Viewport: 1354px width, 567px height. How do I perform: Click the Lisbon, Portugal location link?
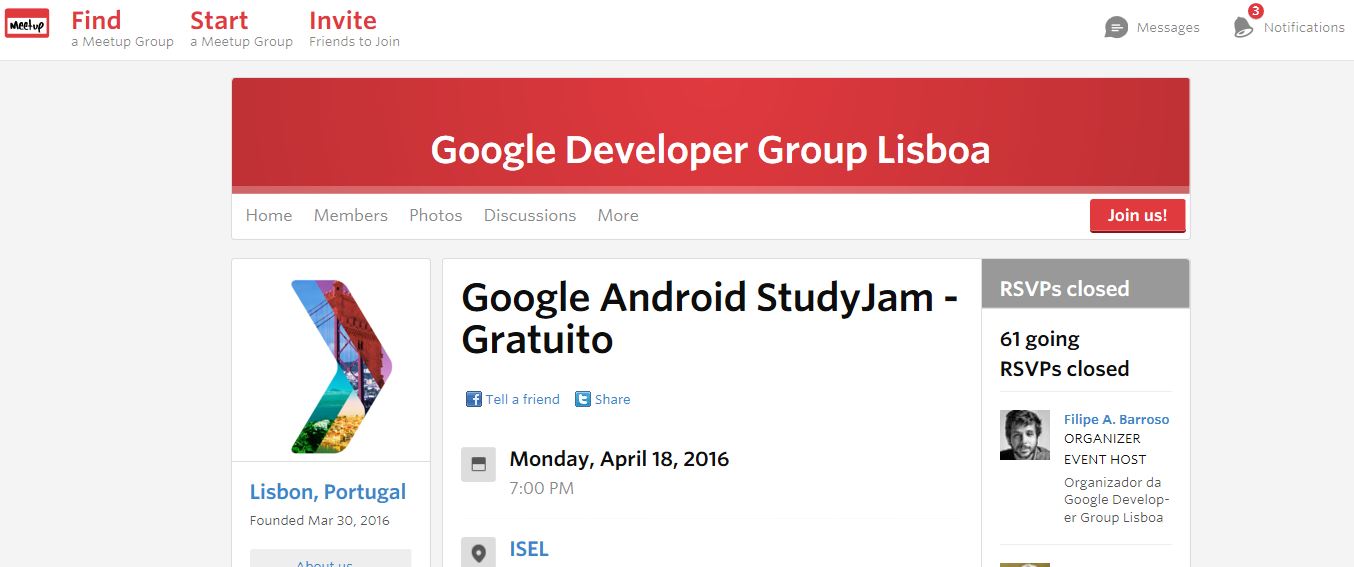point(328,492)
